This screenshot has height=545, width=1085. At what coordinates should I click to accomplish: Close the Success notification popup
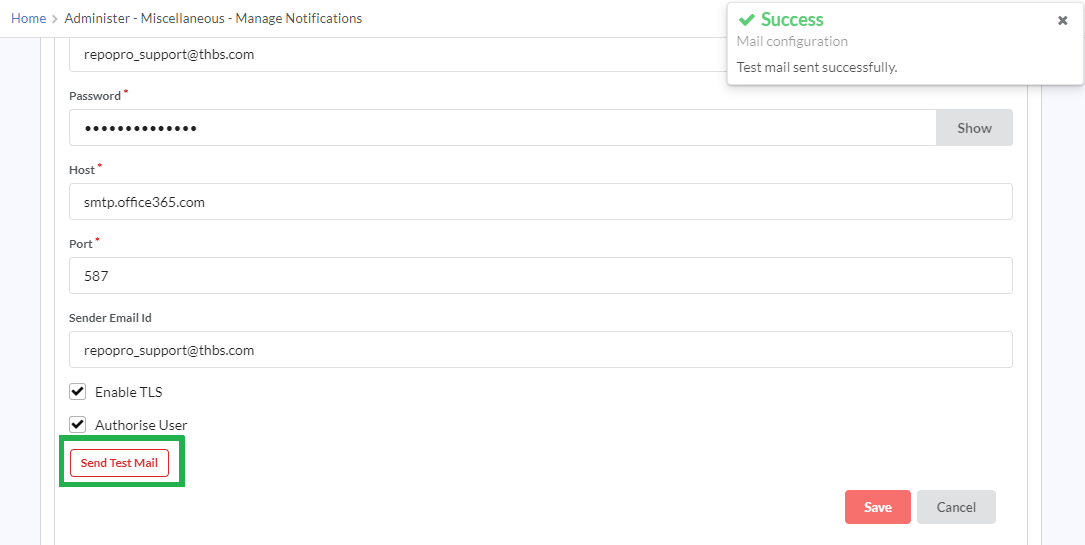tap(1062, 20)
